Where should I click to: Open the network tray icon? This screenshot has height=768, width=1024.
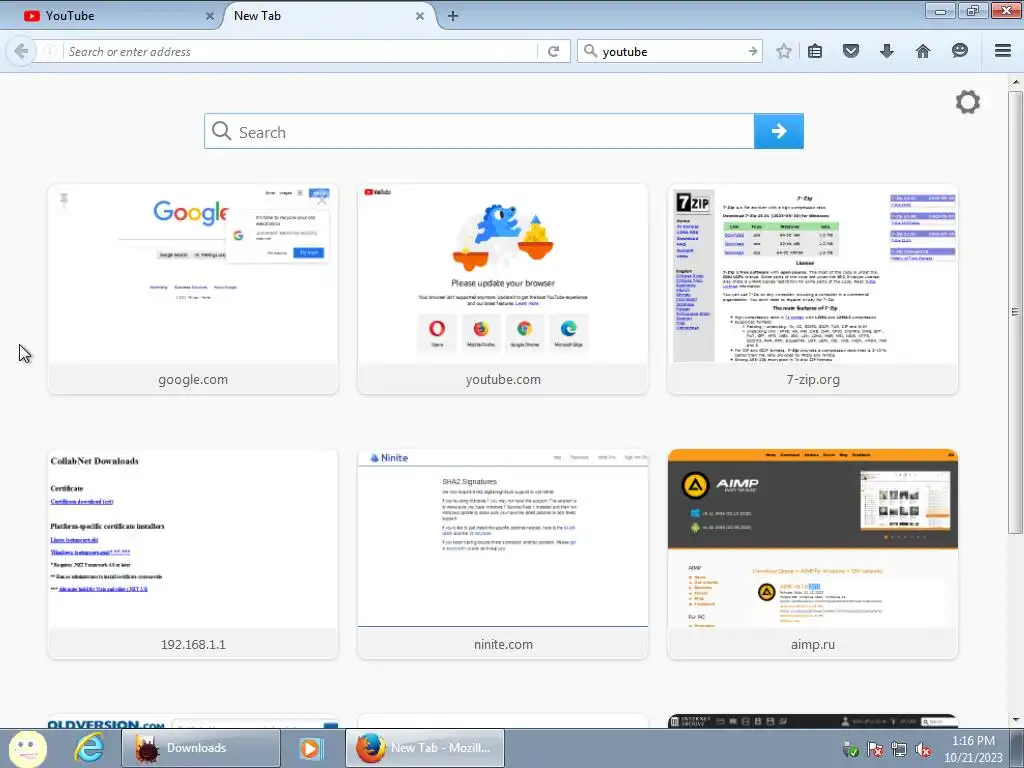(x=899, y=750)
